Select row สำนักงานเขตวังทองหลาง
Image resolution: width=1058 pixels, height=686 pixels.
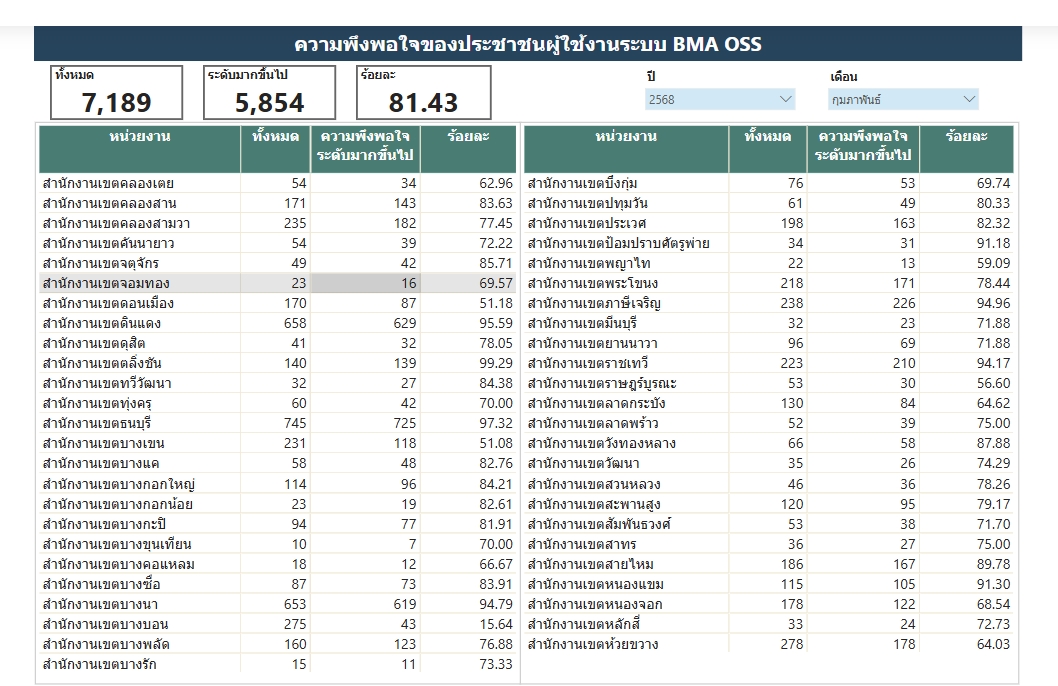tap(769, 443)
